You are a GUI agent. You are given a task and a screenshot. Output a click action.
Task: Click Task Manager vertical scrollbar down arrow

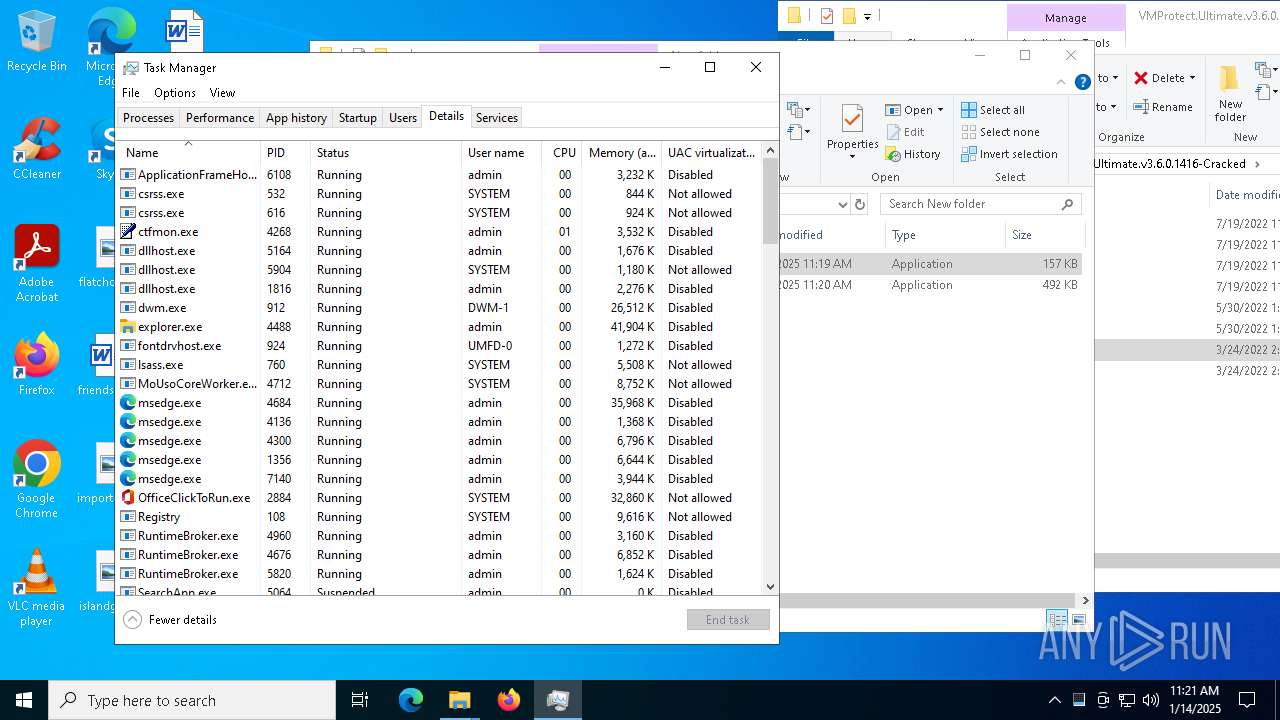[770, 587]
